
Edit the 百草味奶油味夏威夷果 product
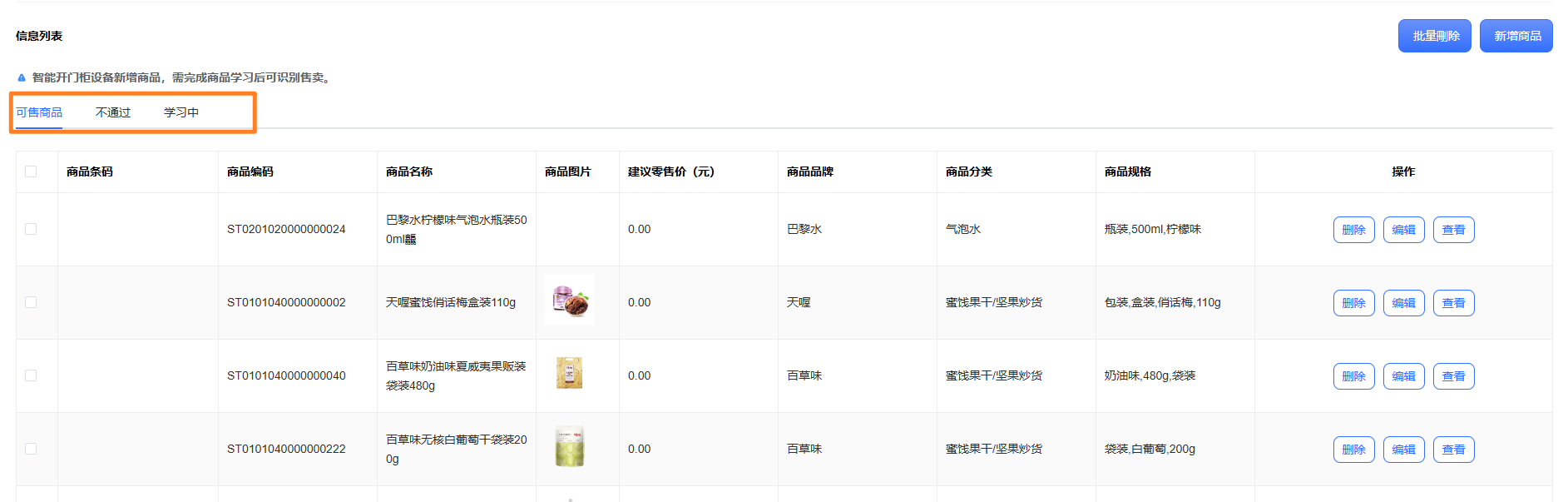pos(1404,376)
